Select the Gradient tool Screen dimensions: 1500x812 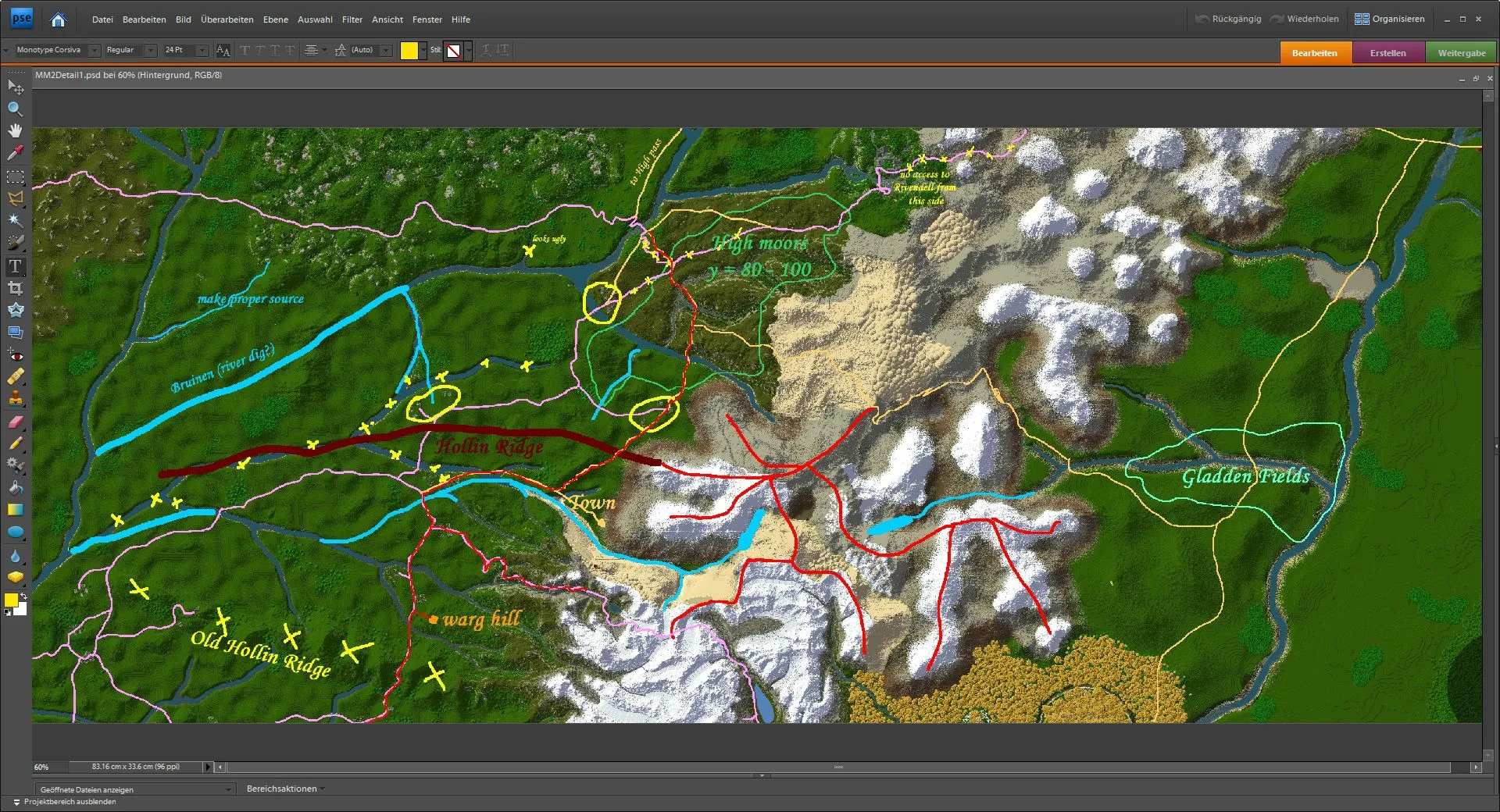pyautogui.click(x=16, y=510)
